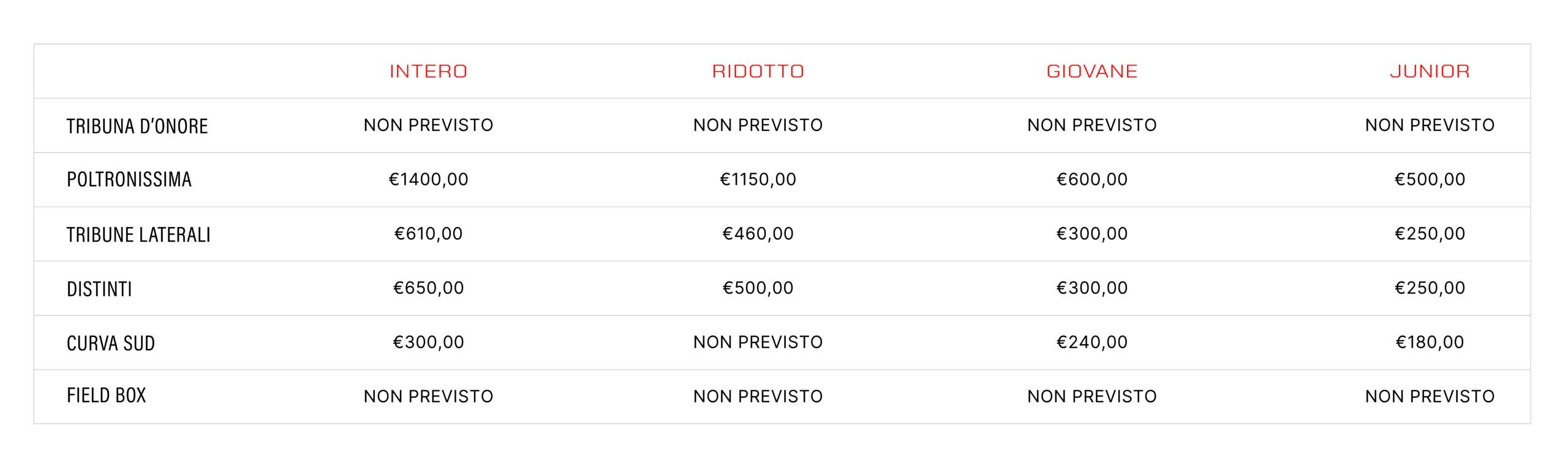The width and height of the screenshot is (1568, 462).
Task: Select the €180,00 Curva Sud Junior price
Action: (1430, 342)
